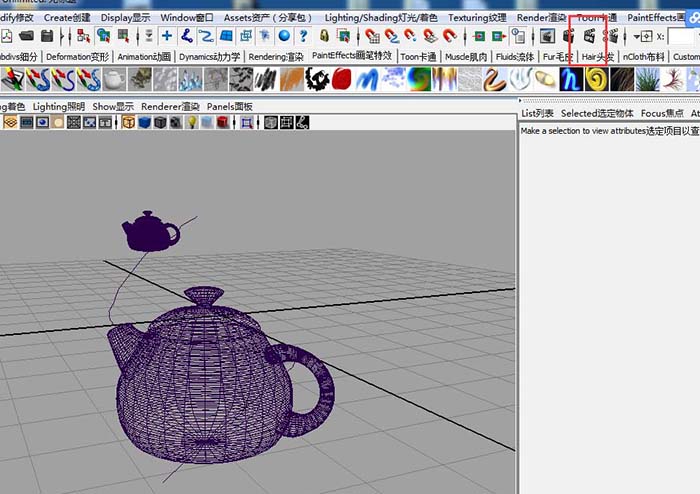
Task: Open the selection mask dropdown arrow
Action: 149,36
